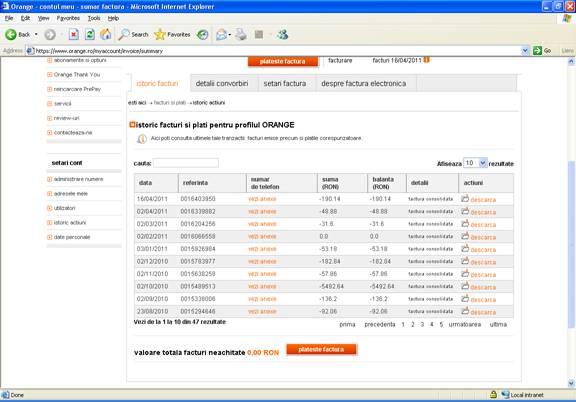Click the page scrollbar up arrow
This screenshot has width=576, height=402.
pyautogui.click(x=571, y=61)
